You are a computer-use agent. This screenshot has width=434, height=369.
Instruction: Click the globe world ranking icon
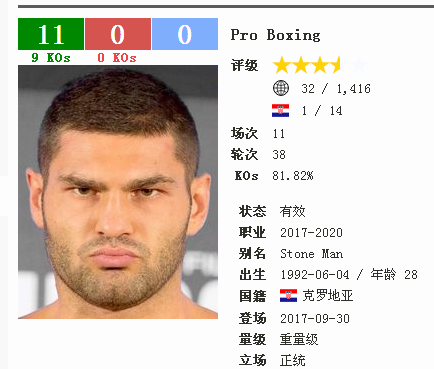[x=281, y=88]
